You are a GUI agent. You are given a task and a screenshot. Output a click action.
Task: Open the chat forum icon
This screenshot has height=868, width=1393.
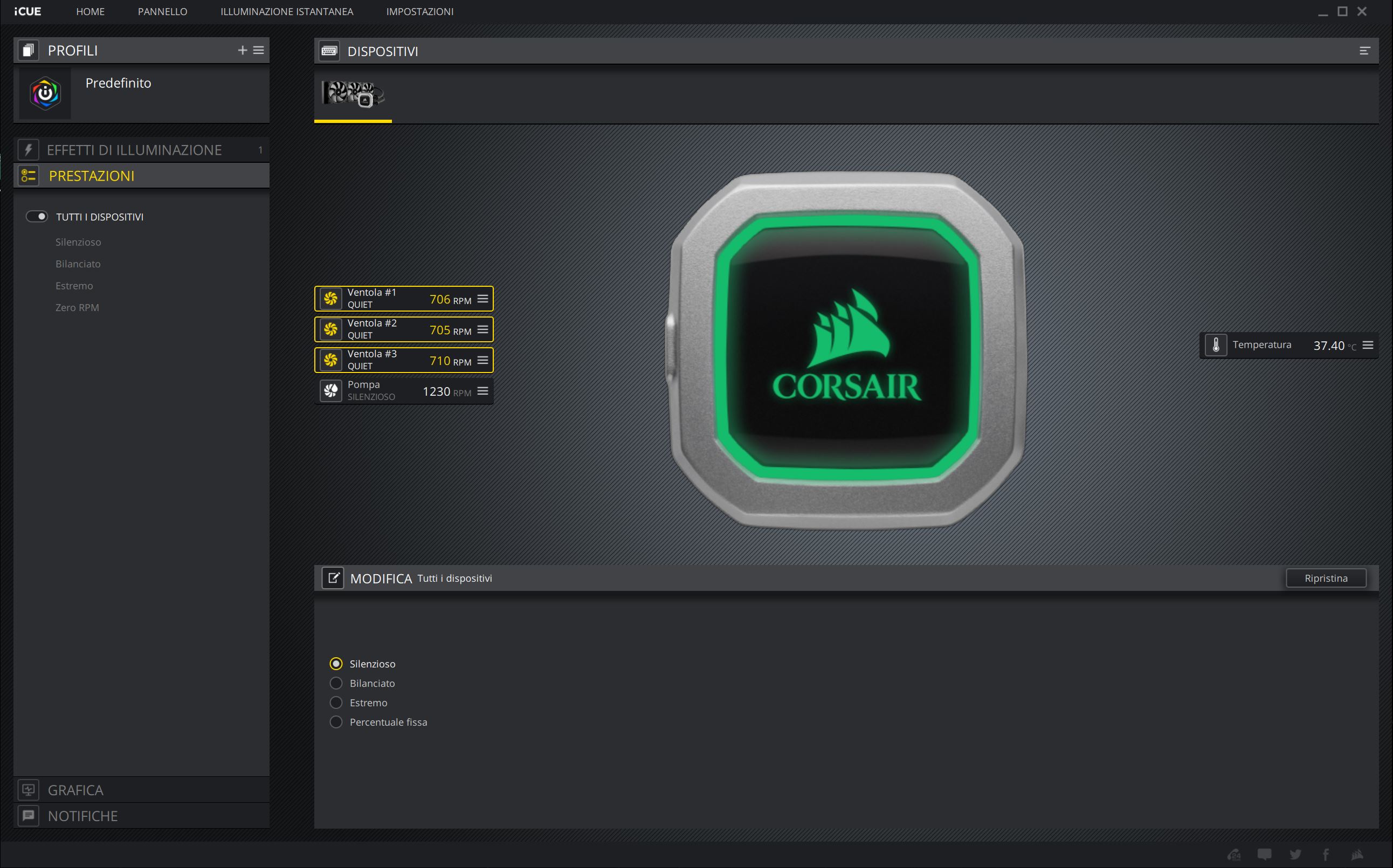tap(1265, 855)
